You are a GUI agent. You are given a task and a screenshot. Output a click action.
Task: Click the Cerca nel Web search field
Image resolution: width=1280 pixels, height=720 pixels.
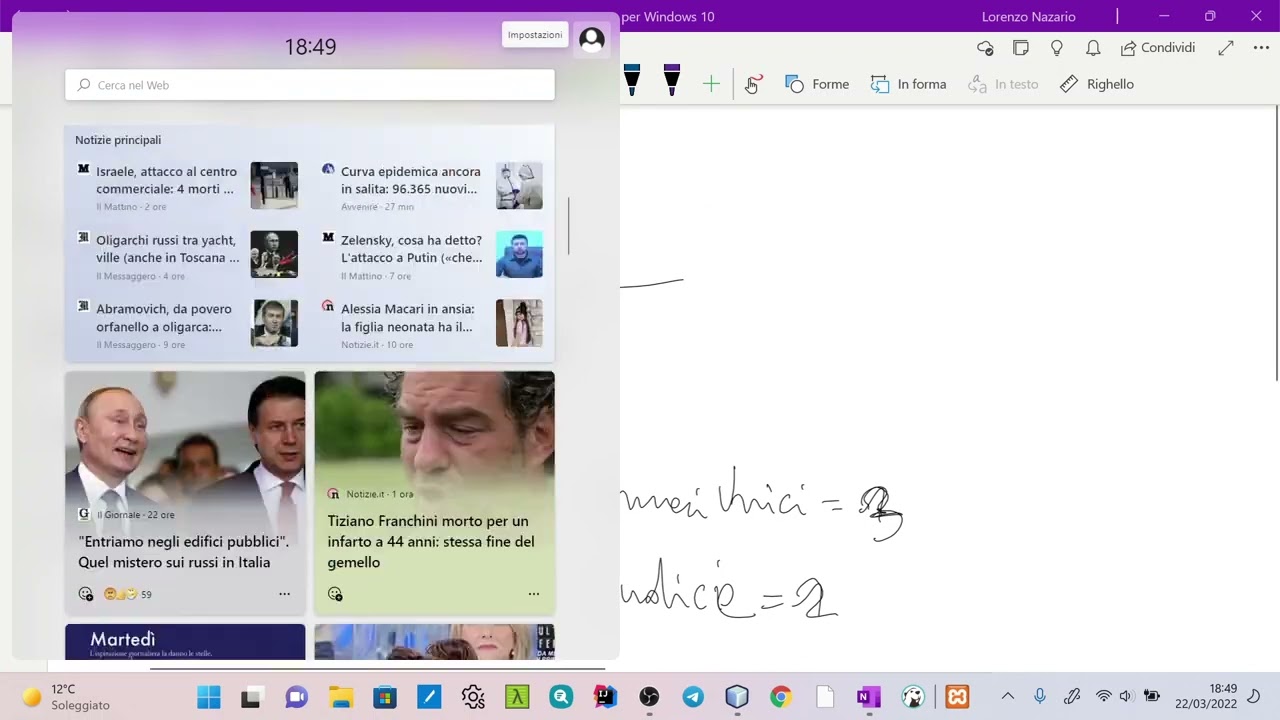310,85
